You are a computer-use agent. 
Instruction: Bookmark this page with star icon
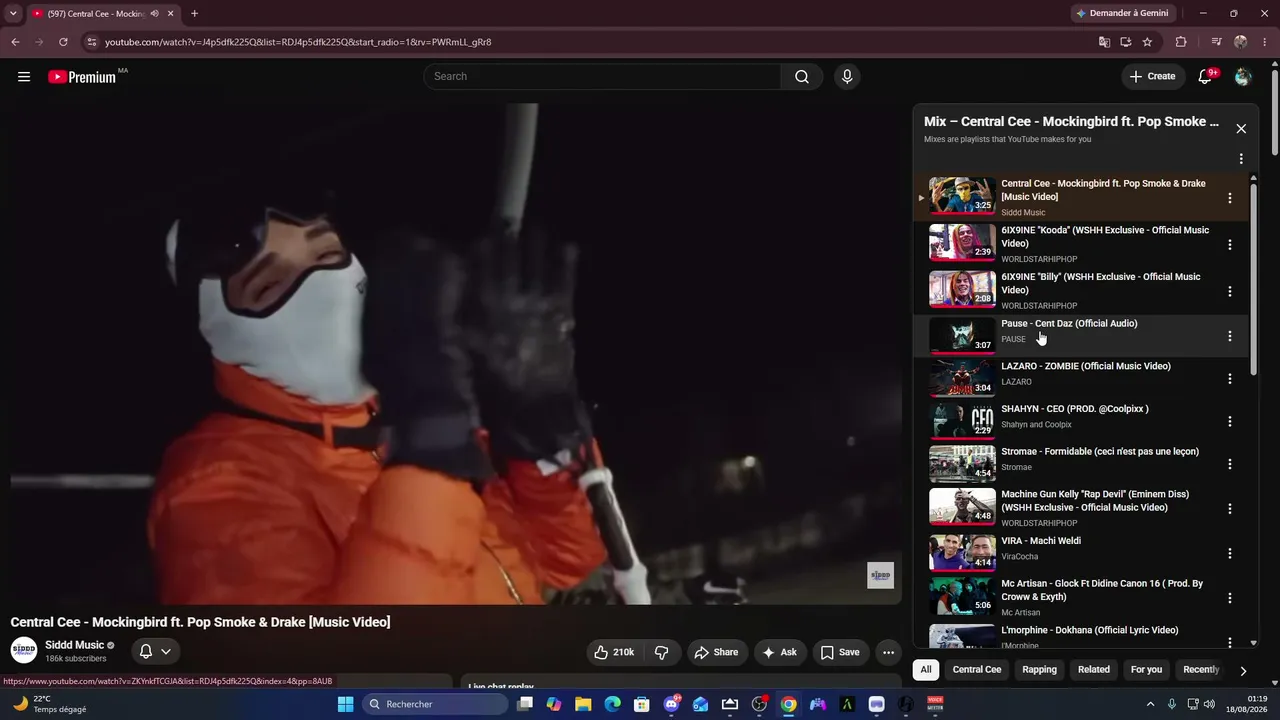[1148, 42]
